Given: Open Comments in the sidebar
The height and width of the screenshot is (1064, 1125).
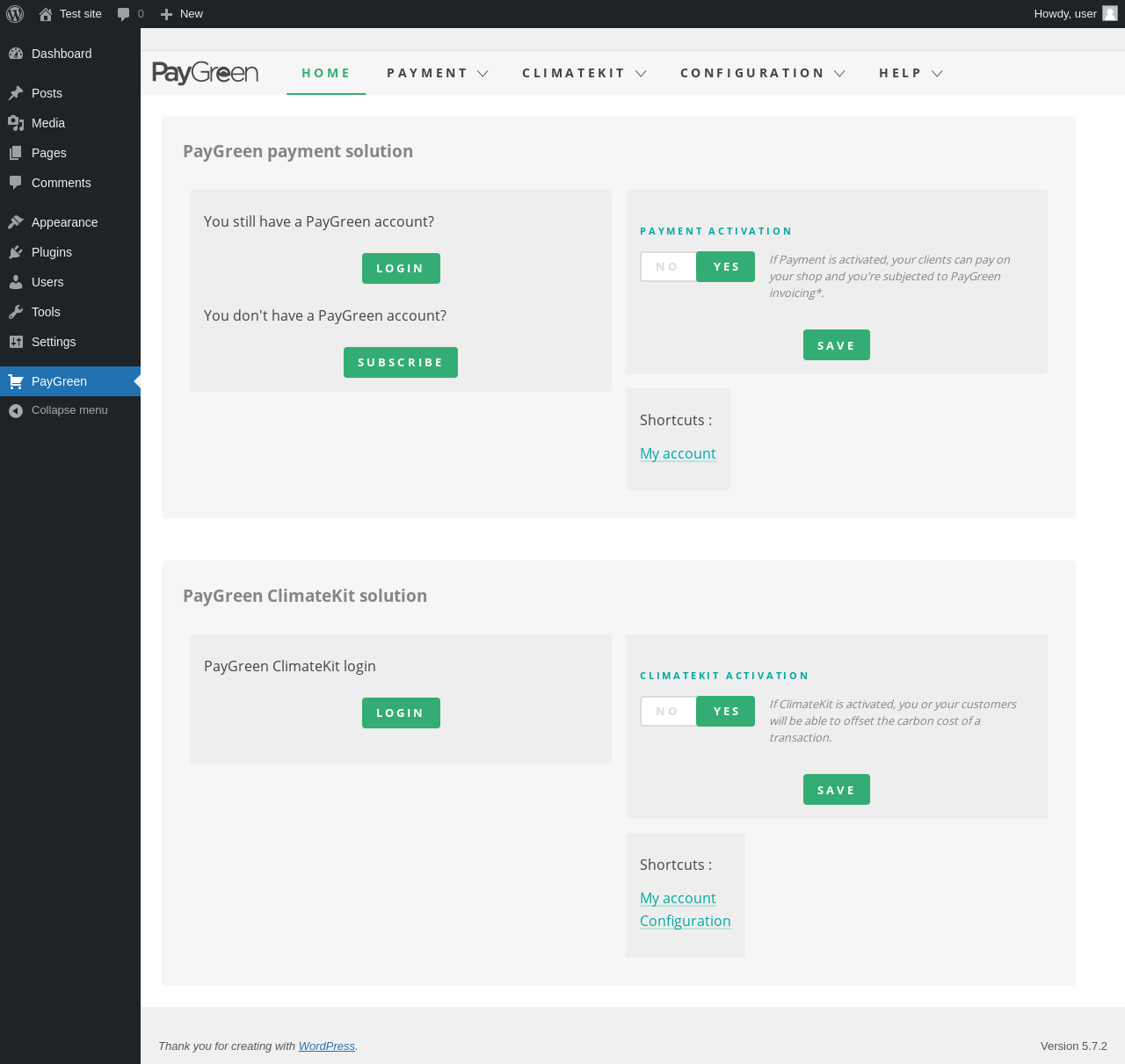Looking at the screenshot, I should coord(70,183).
